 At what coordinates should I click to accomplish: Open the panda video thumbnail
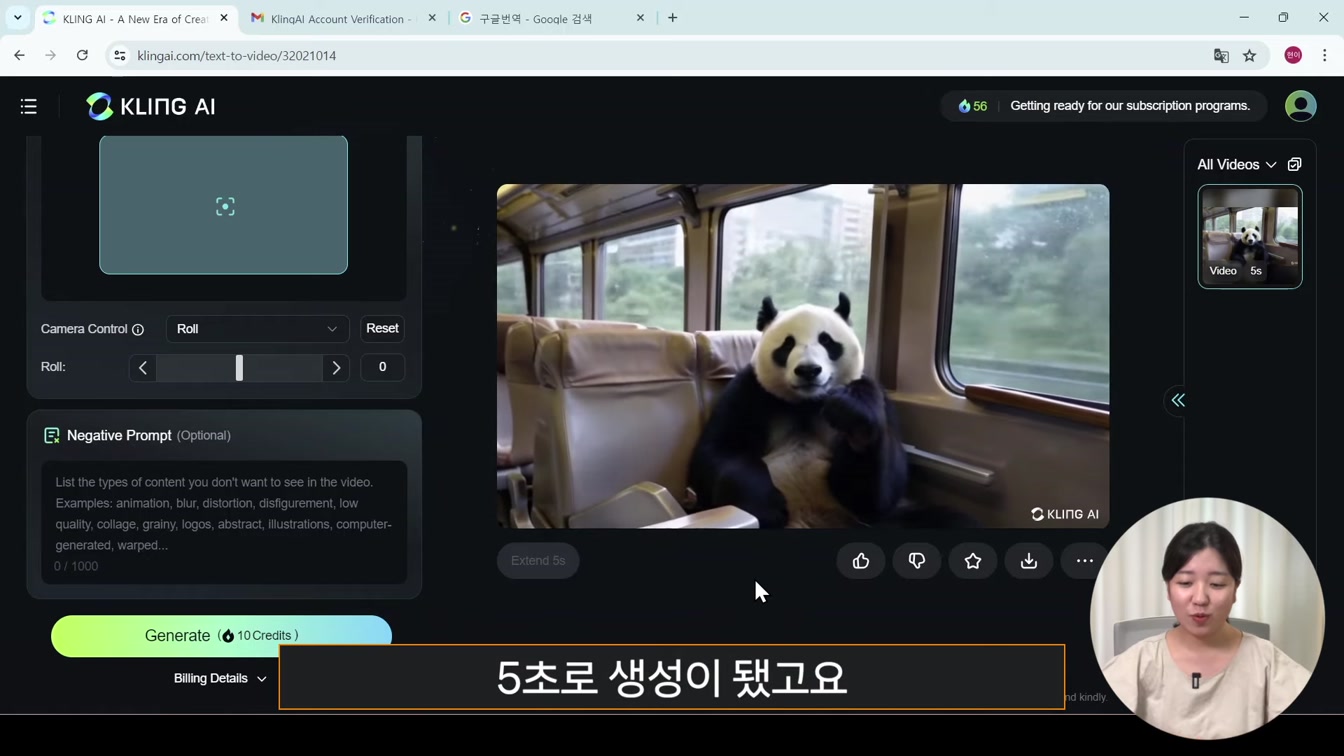point(1250,237)
